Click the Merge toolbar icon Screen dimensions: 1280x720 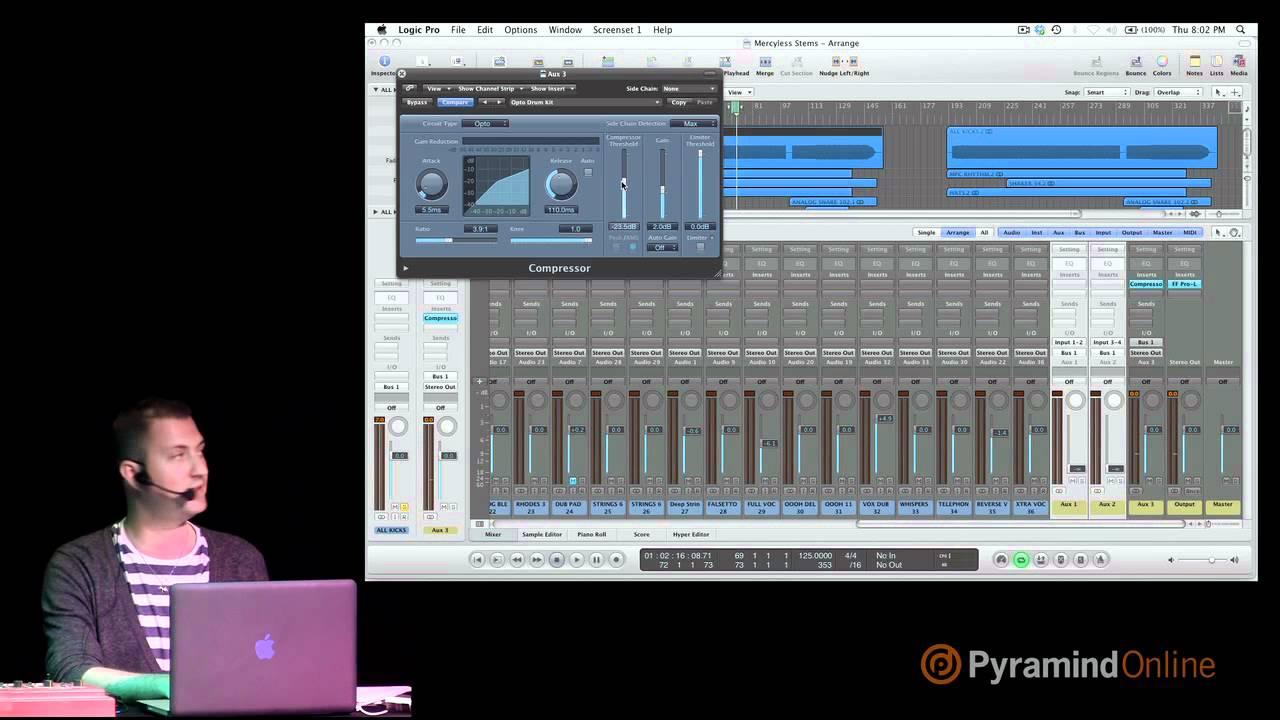765,62
